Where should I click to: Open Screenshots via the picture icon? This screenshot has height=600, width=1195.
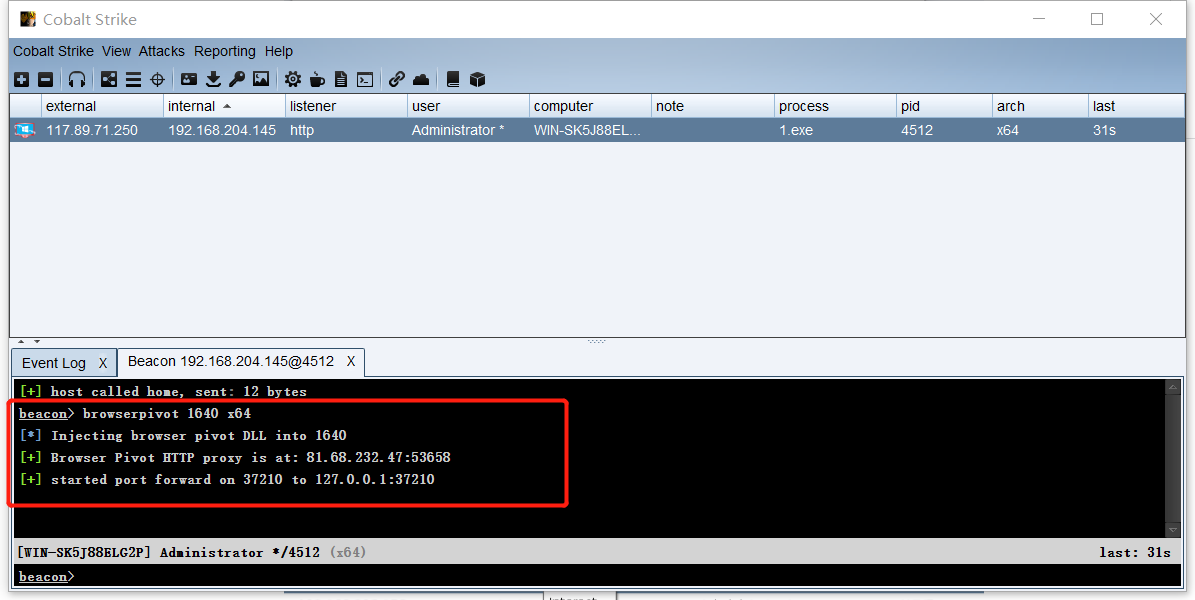click(261, 79)
